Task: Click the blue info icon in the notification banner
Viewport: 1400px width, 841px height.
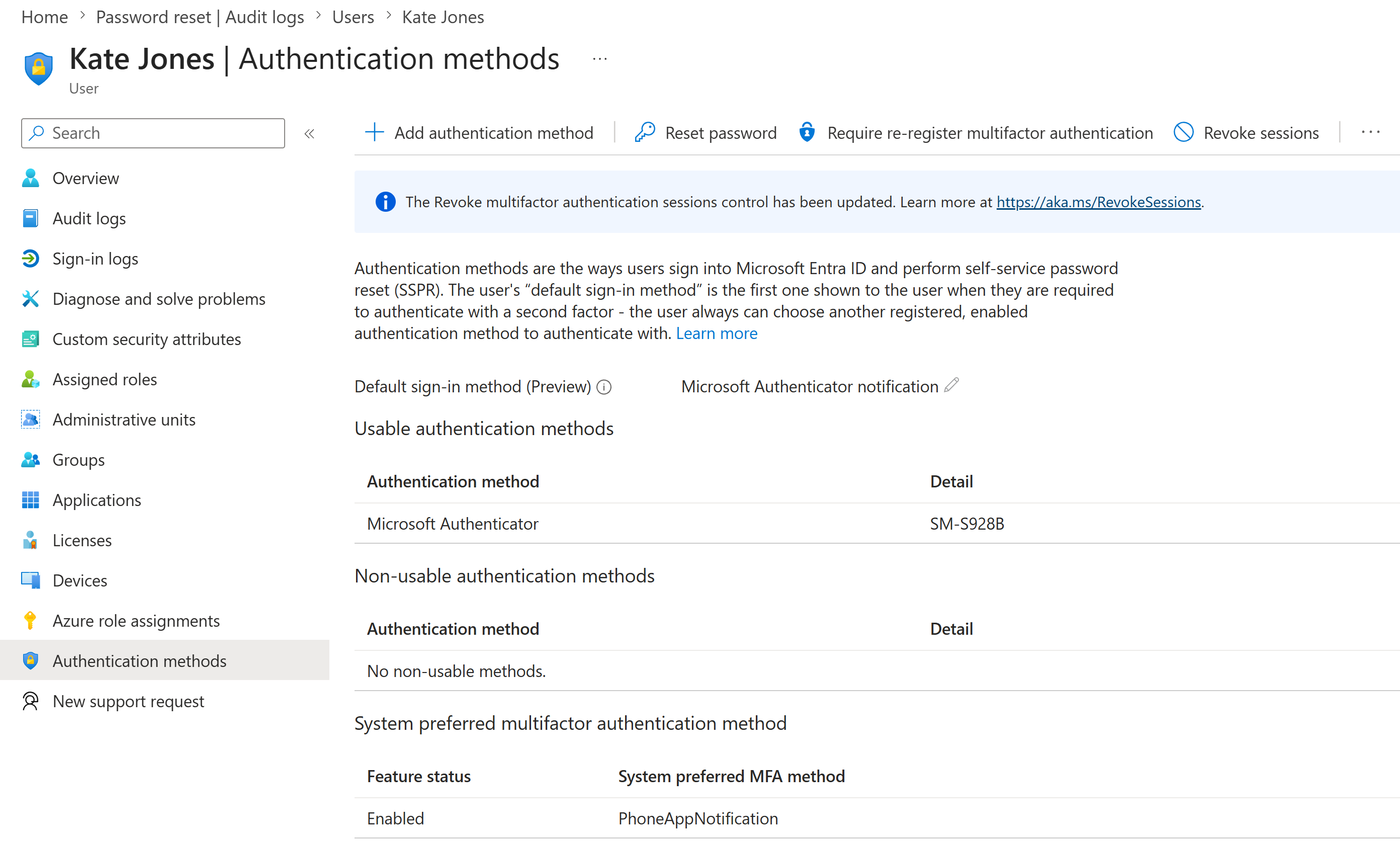Action: click(x=386, y=202)
